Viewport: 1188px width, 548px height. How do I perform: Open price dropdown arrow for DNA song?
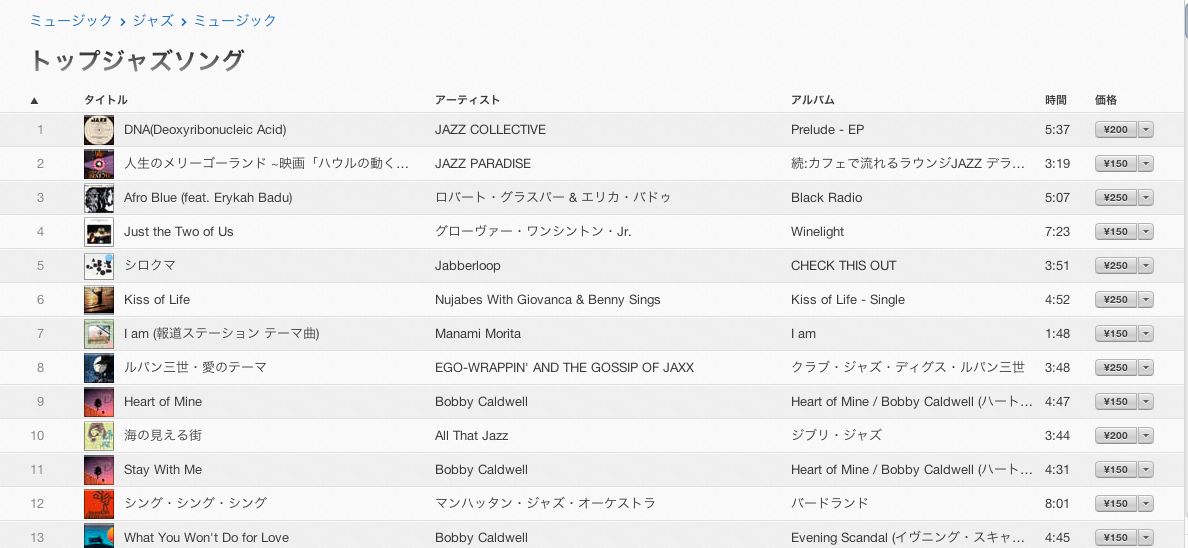pos(1146,130)
